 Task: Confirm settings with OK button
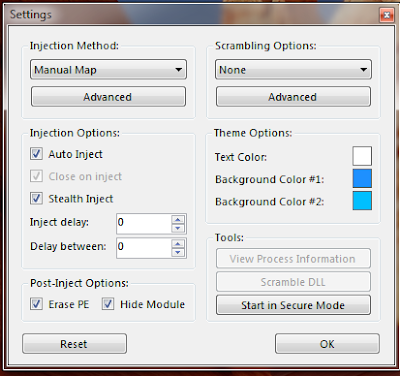(x=327, y=344)
